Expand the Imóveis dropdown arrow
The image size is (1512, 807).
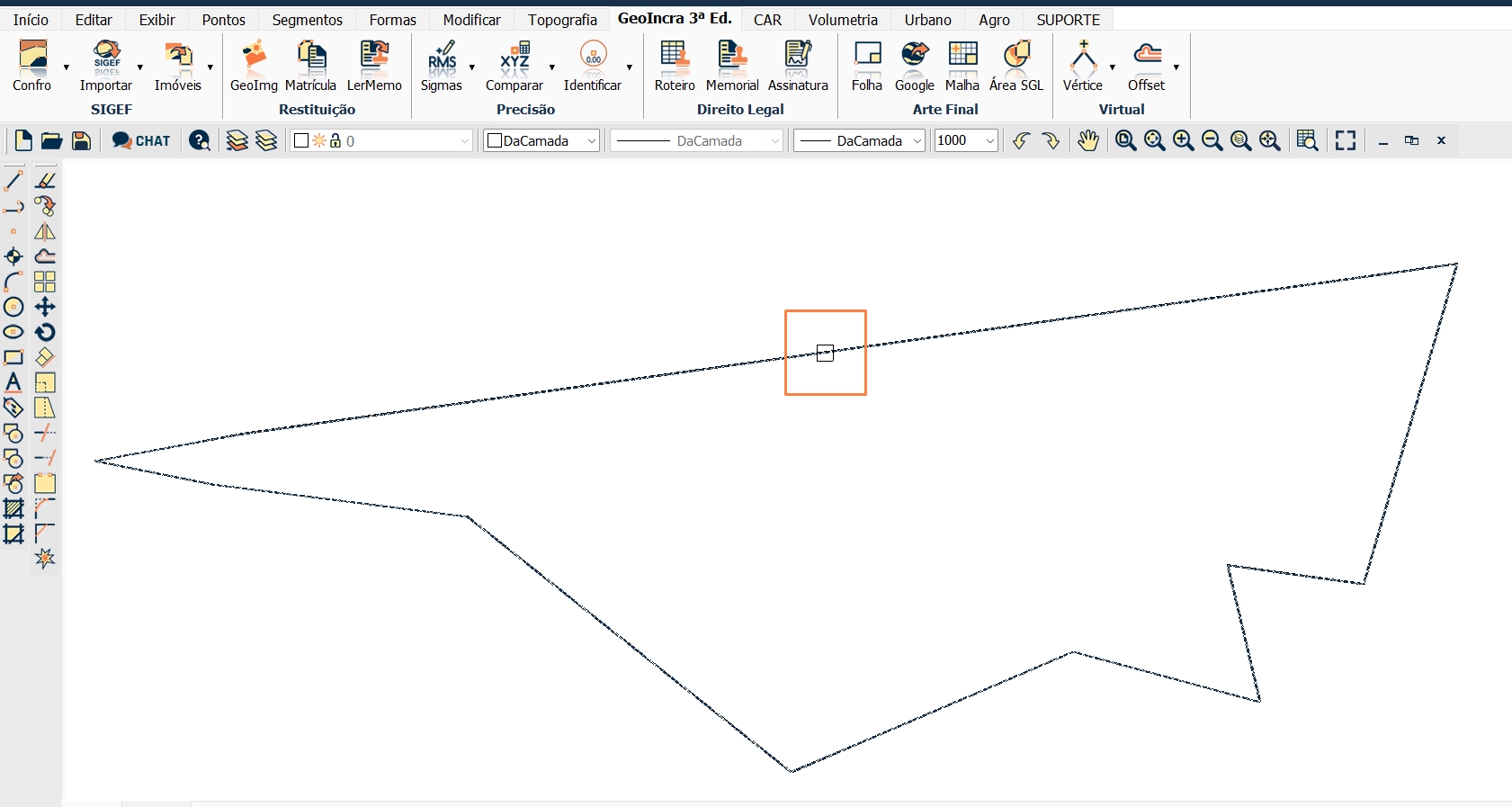pyautogui.click(x=210, y=67)
